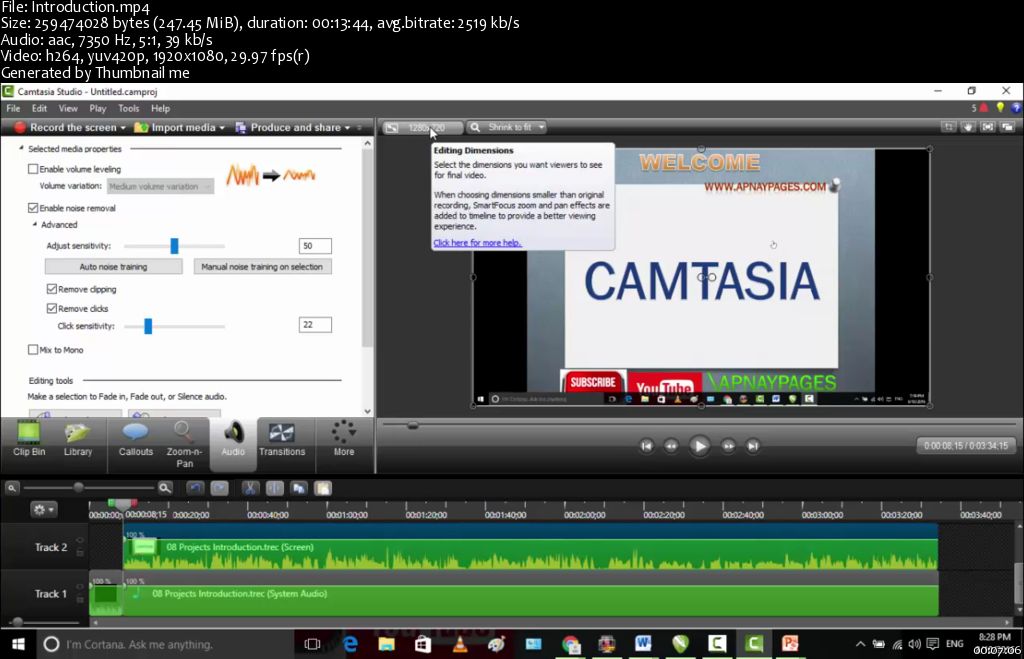Select the preview Pan hand icon
The width and height of the screenshot is (1024, 659).
point(968,127)
